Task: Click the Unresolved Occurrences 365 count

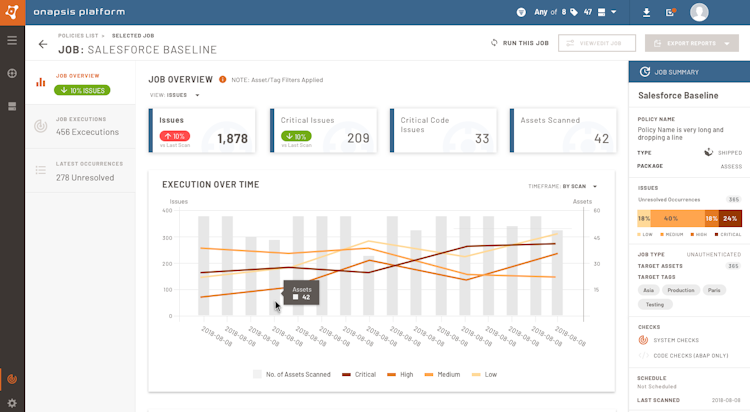Action: (x=734, y=200)
